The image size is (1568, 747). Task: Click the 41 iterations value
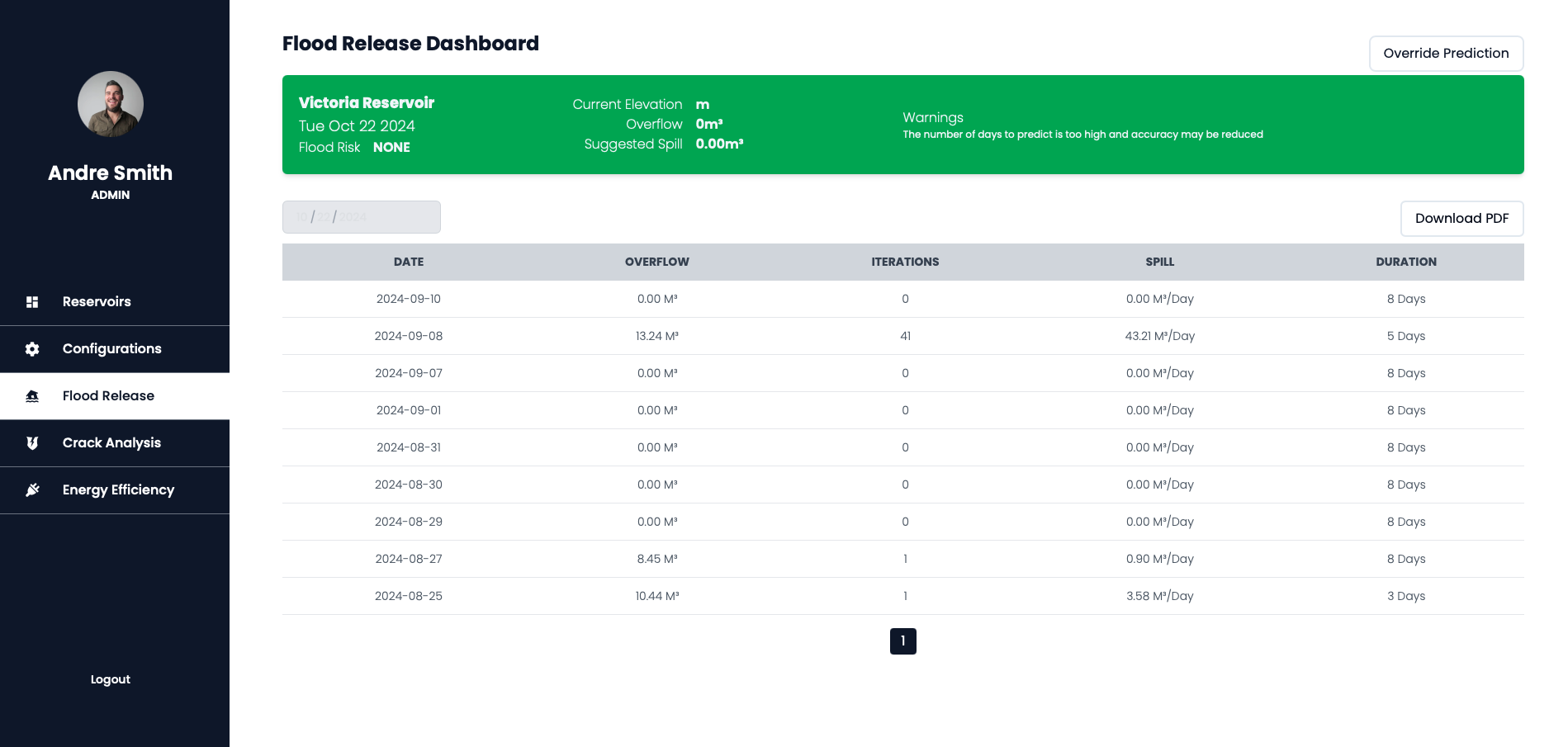point(905,336)
